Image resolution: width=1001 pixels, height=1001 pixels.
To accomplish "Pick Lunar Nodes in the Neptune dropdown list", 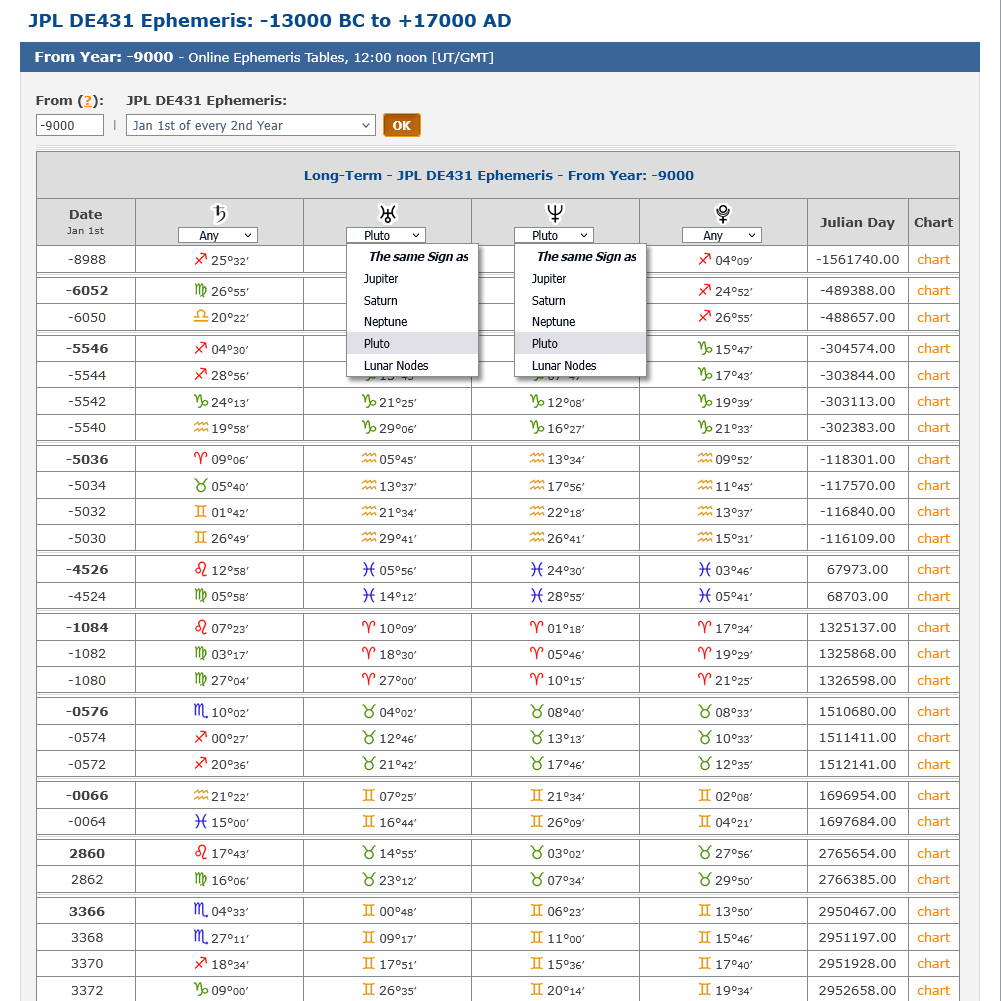I will click(580, 366).
